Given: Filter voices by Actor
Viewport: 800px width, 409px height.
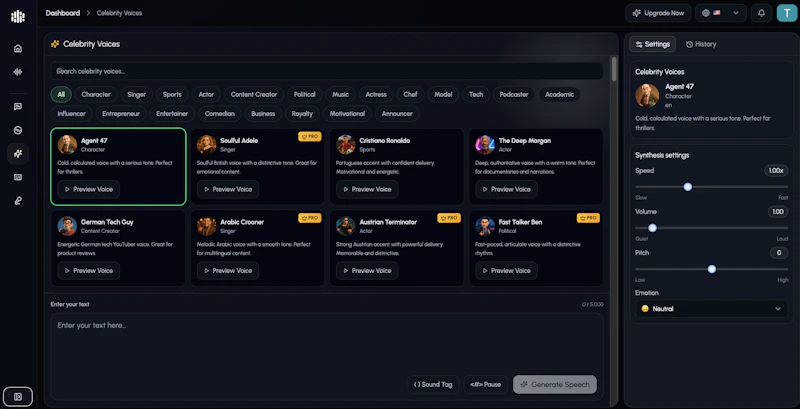Looking at the screenshot, I should pos(206,94).
